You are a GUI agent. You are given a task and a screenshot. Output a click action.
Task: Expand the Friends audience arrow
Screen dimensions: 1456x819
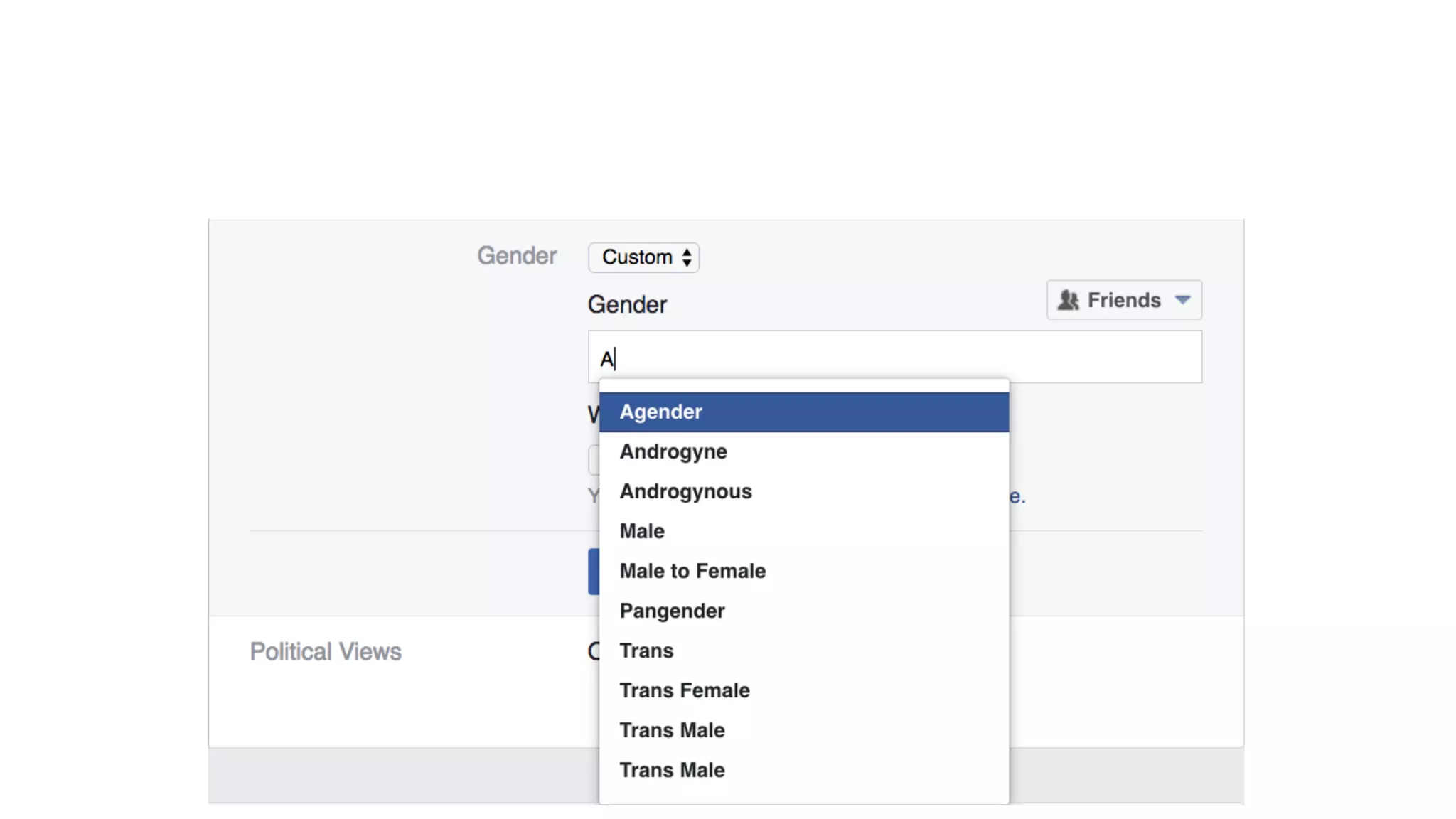(1182, 300)
